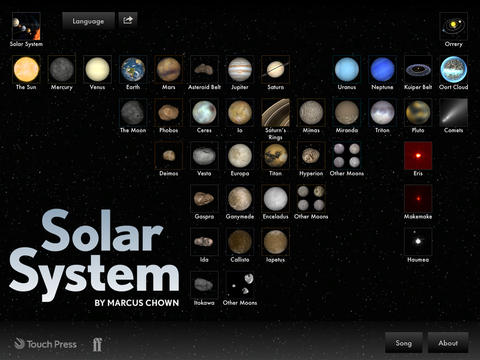The height and width of the screenshot is (360, 480).
Task: Open the Titan moon icon
Action: pos(275,155)
